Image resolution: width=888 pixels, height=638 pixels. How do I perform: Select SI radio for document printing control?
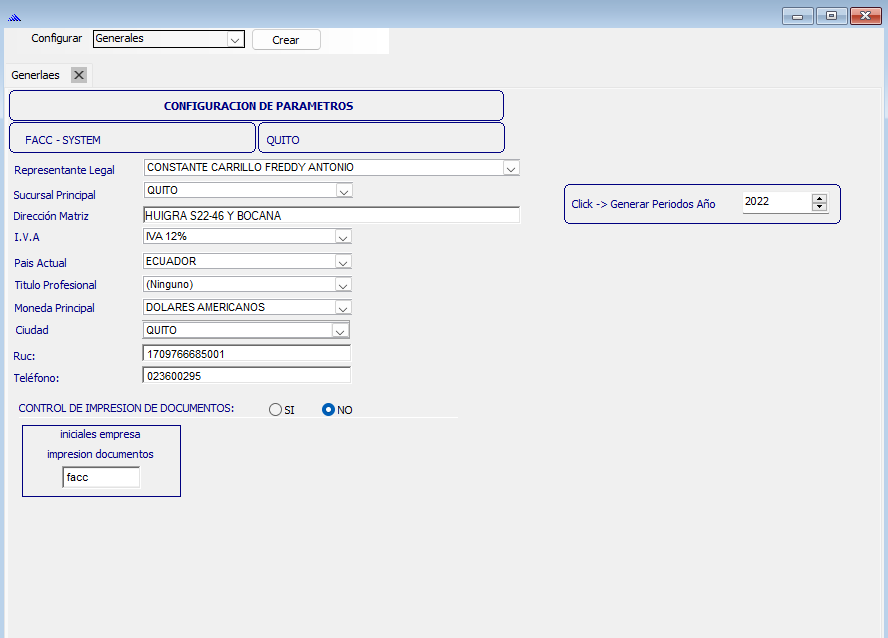(x=276, y=410)
